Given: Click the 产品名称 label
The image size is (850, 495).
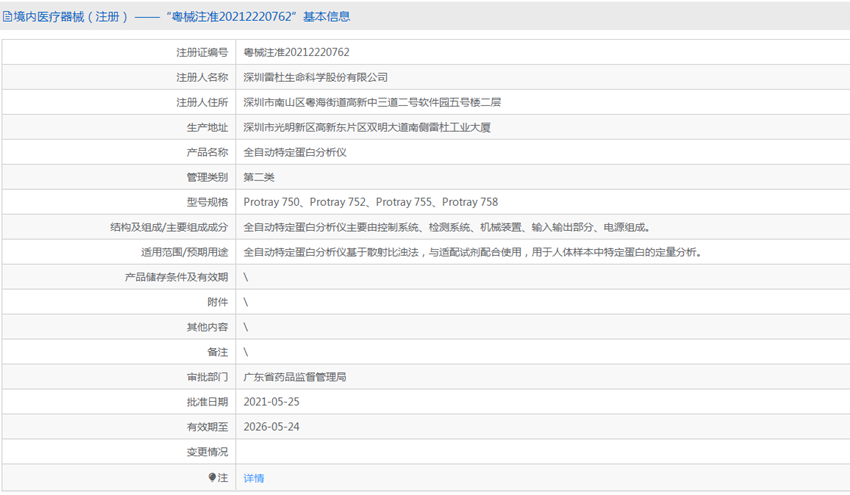Looking at the screenshot, I should (207, 152).
